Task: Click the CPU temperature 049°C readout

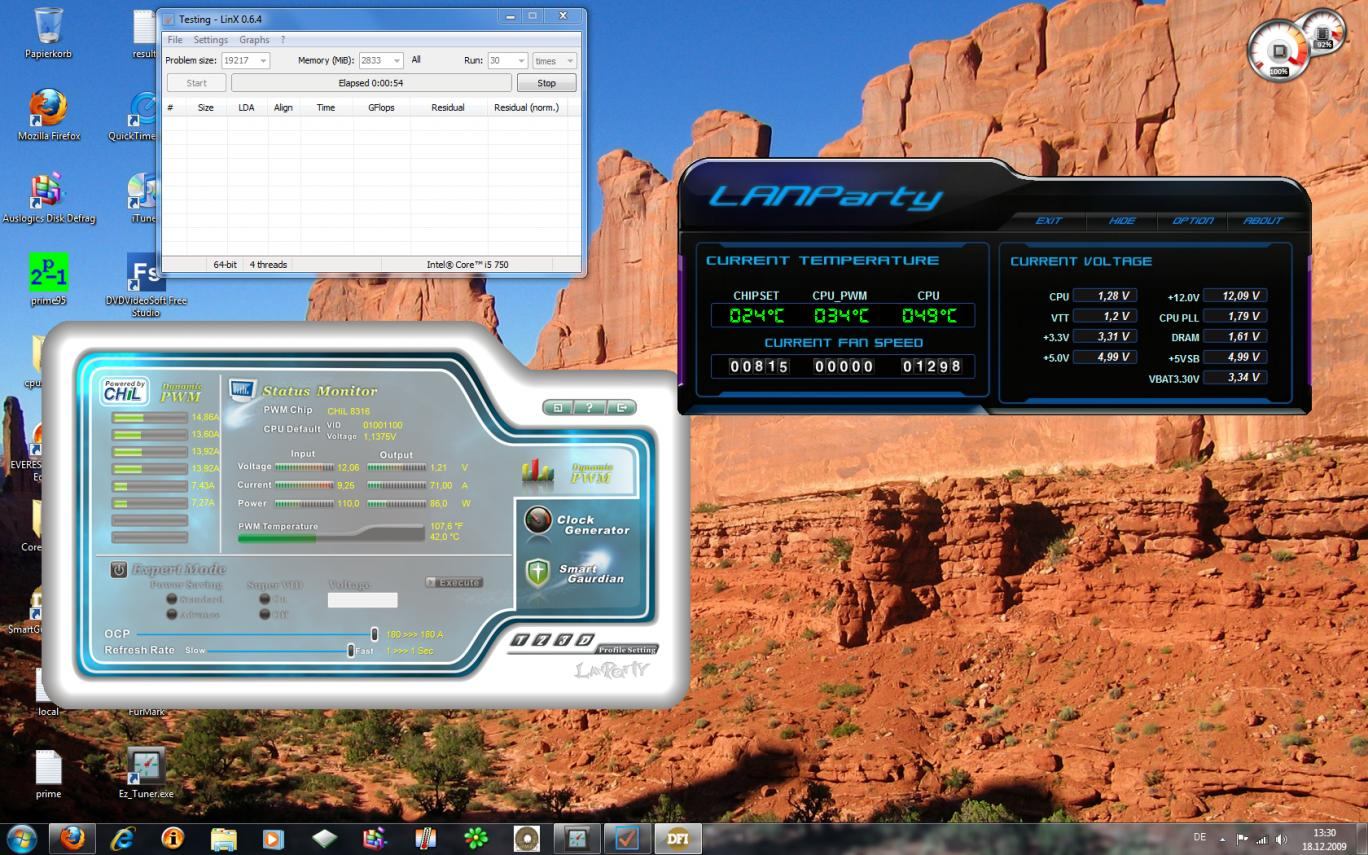Action: point(928,316)
